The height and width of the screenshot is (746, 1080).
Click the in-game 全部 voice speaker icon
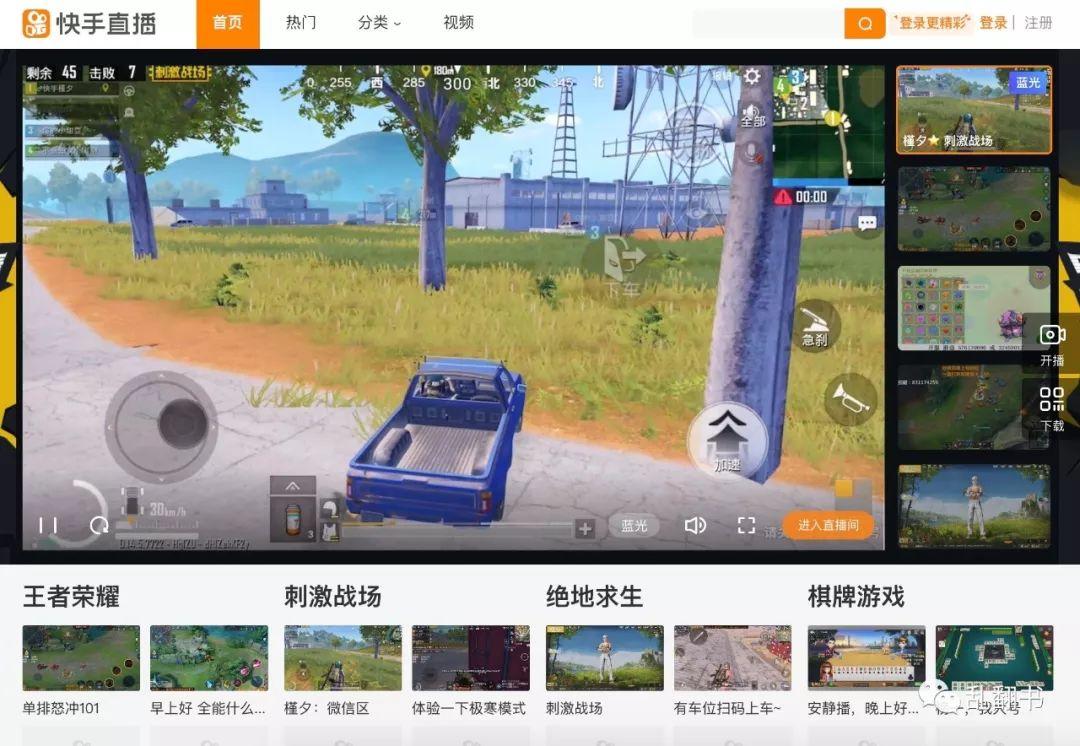[753, 115]
